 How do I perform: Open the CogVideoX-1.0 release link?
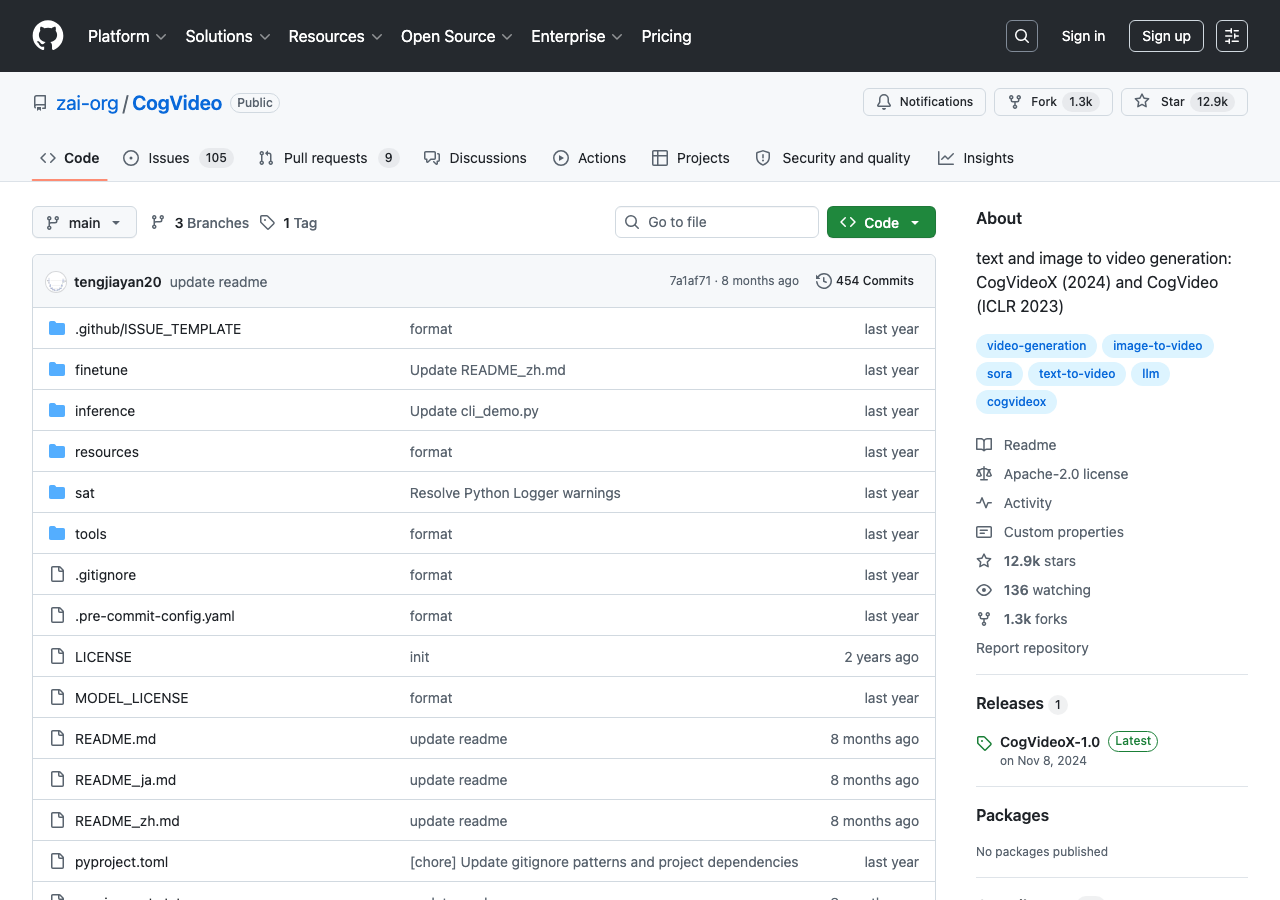coord(1050,742)
